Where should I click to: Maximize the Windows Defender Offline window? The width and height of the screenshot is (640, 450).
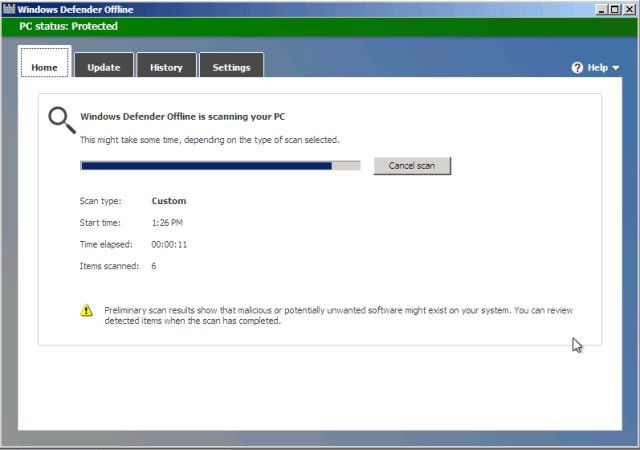[x=615, y=9]
